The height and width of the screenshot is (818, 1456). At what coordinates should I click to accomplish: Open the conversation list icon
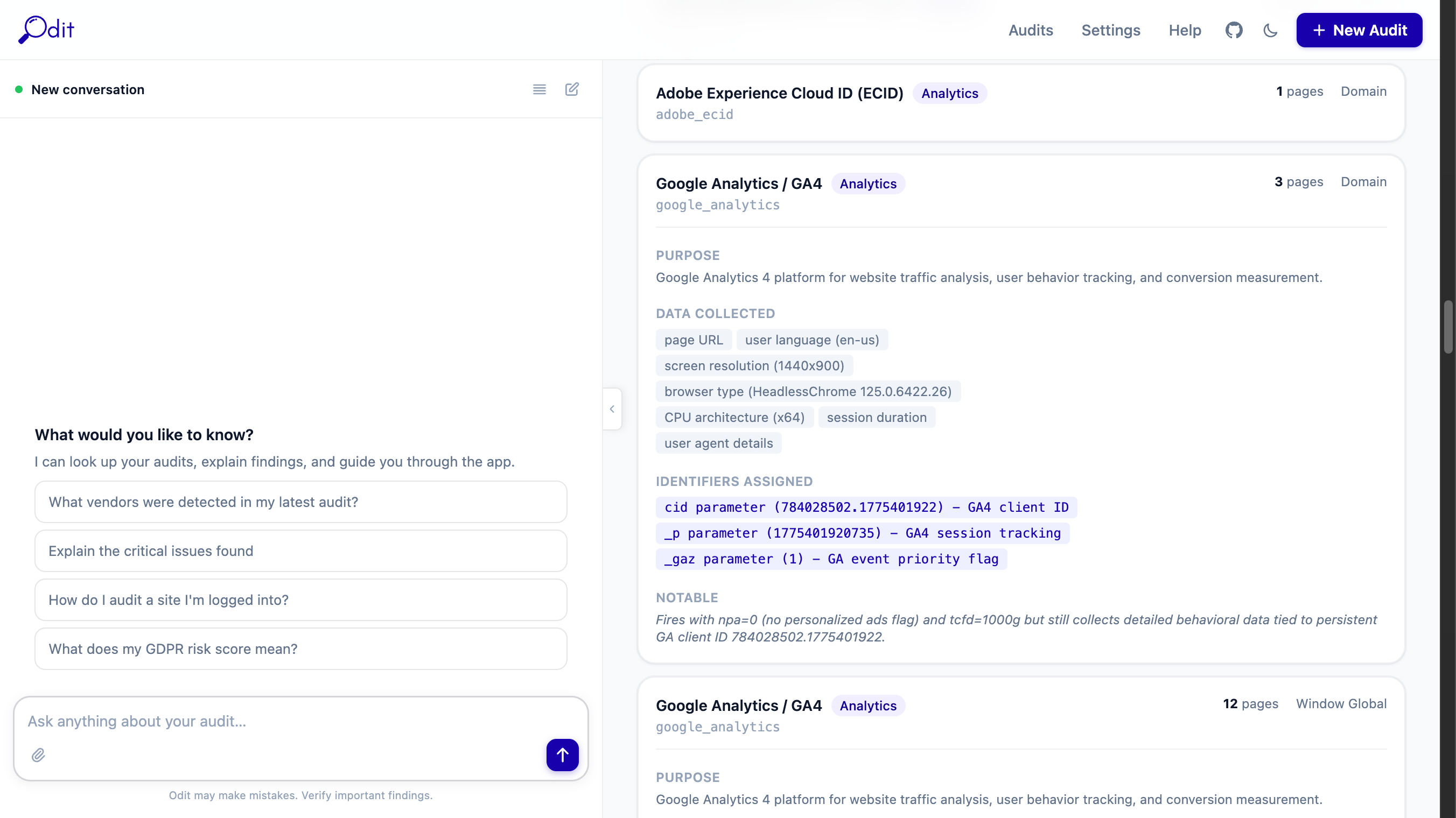point(539,89)
